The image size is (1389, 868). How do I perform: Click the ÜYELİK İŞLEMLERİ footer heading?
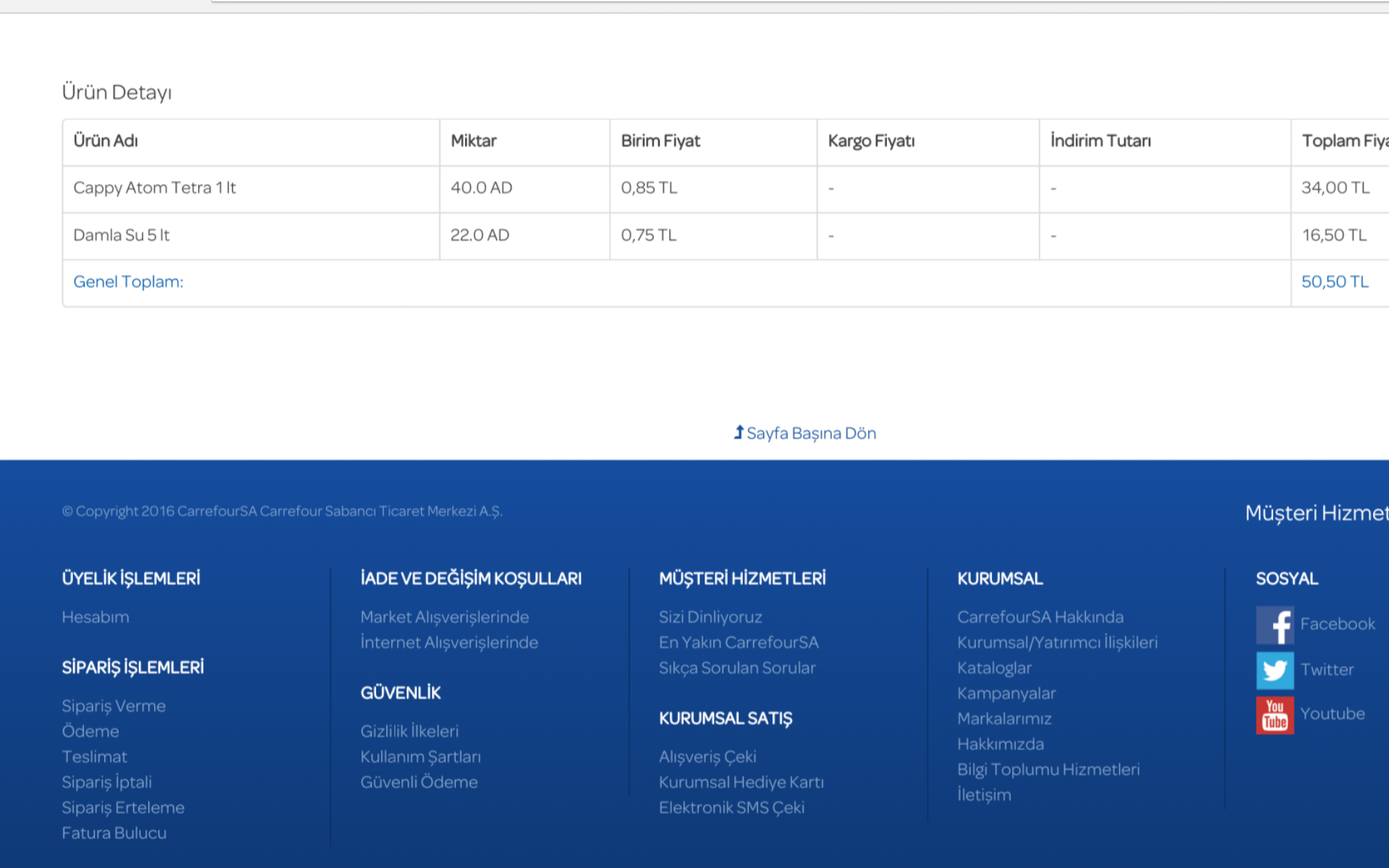coord(131,579)
